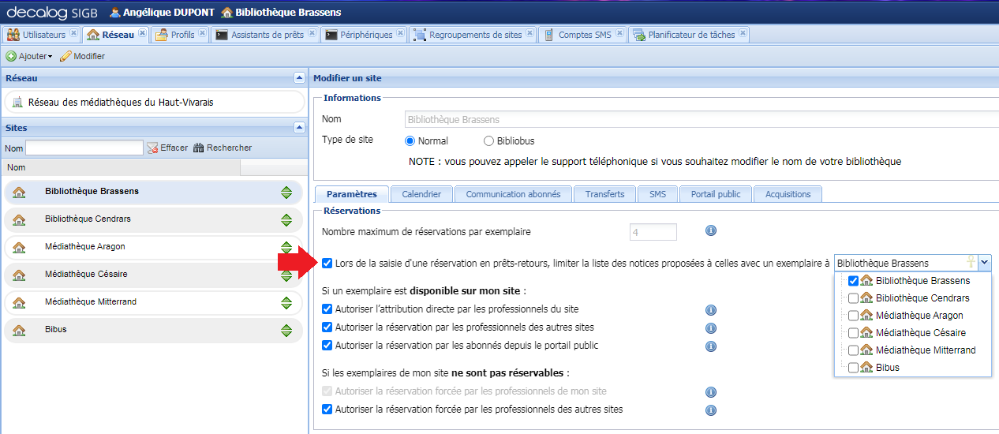Toggle réservation par abonnés depuis portail public
The image size is (999, 434).
(327, 345)
